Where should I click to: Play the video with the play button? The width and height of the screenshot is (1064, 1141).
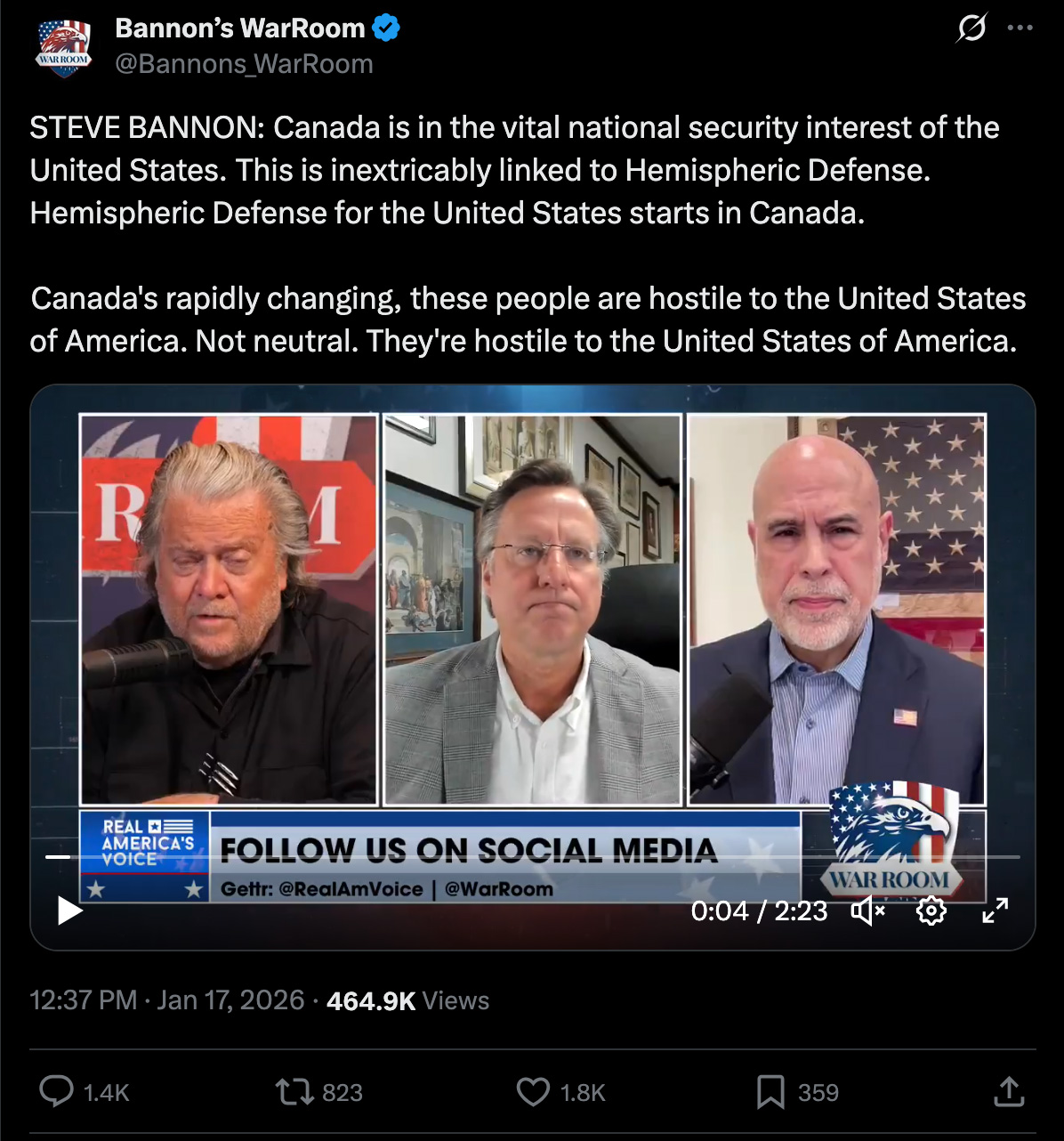[69, 910]
